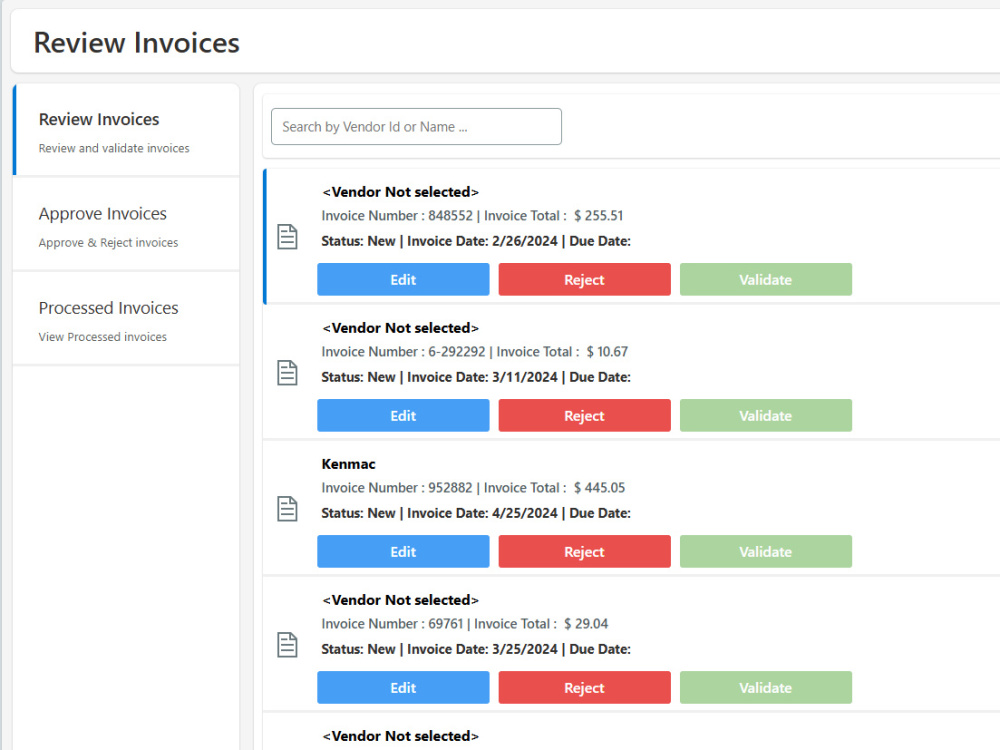Validate invoice number 848552
The height and width of the screenshot is (750, 1000).
click(x=765, y=279)
